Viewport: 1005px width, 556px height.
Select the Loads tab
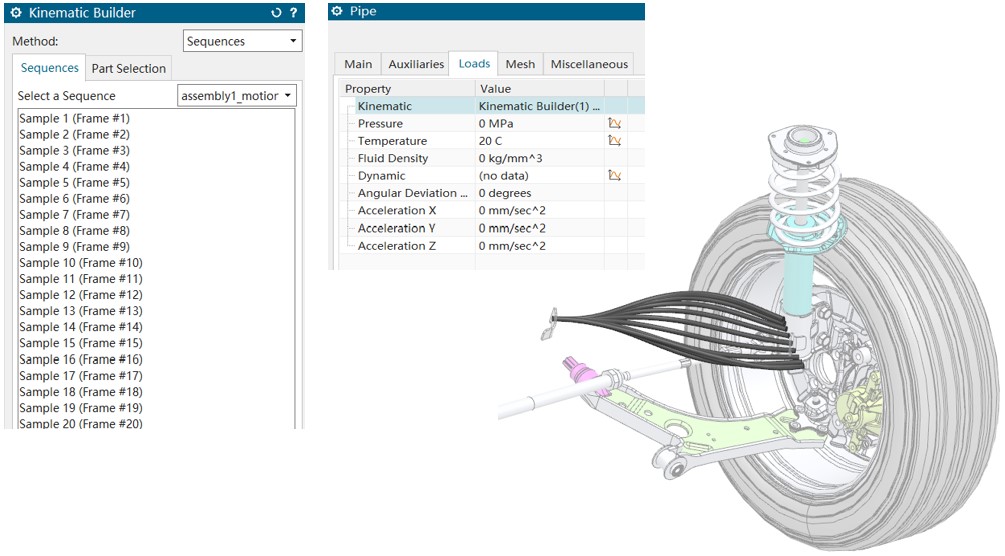click(x=474, y=63)
